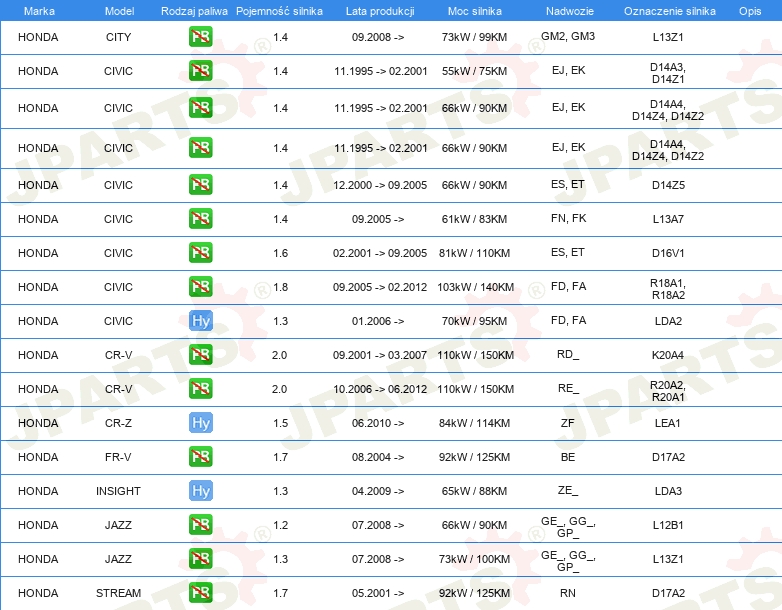This screenshot has width=782, height=610.
Task: Select body code ZE_
Action: [568, 490]
